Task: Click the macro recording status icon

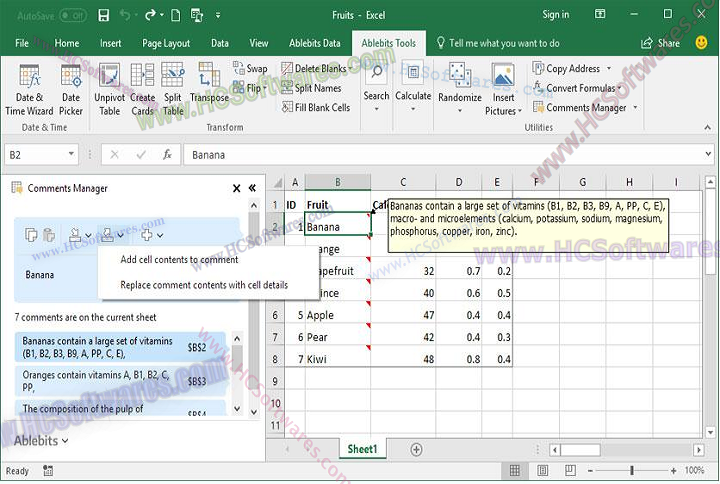Action: click(48, 470)
